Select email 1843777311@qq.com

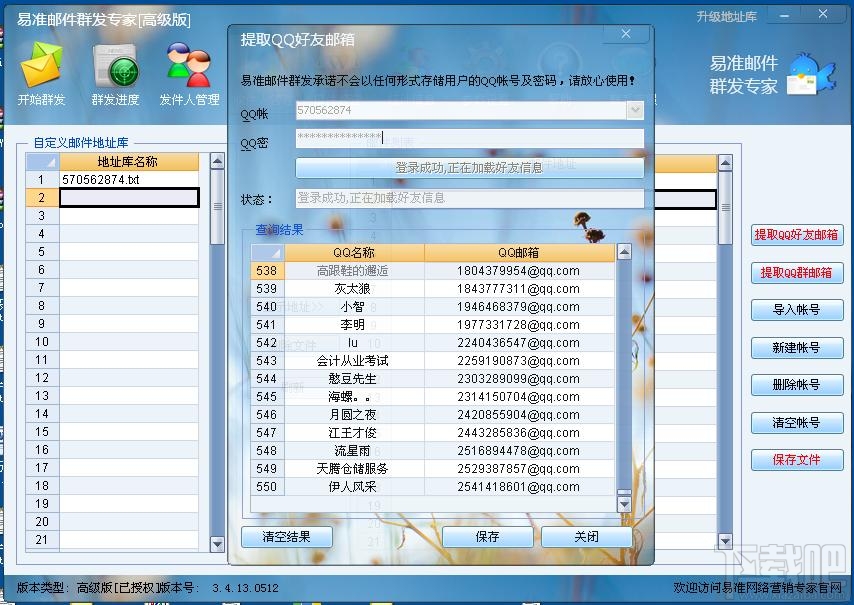[x=519, y=289]
